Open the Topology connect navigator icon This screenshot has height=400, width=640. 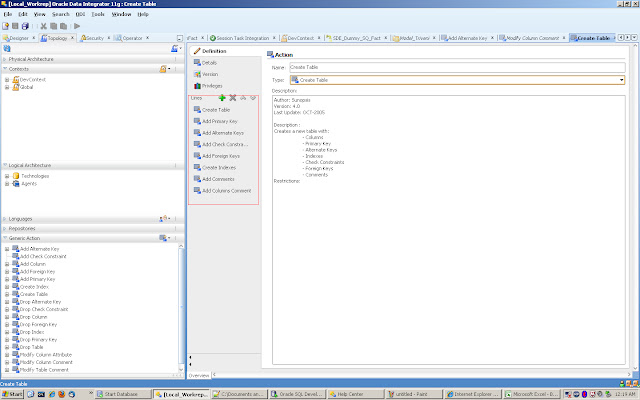tap(176, 49)
